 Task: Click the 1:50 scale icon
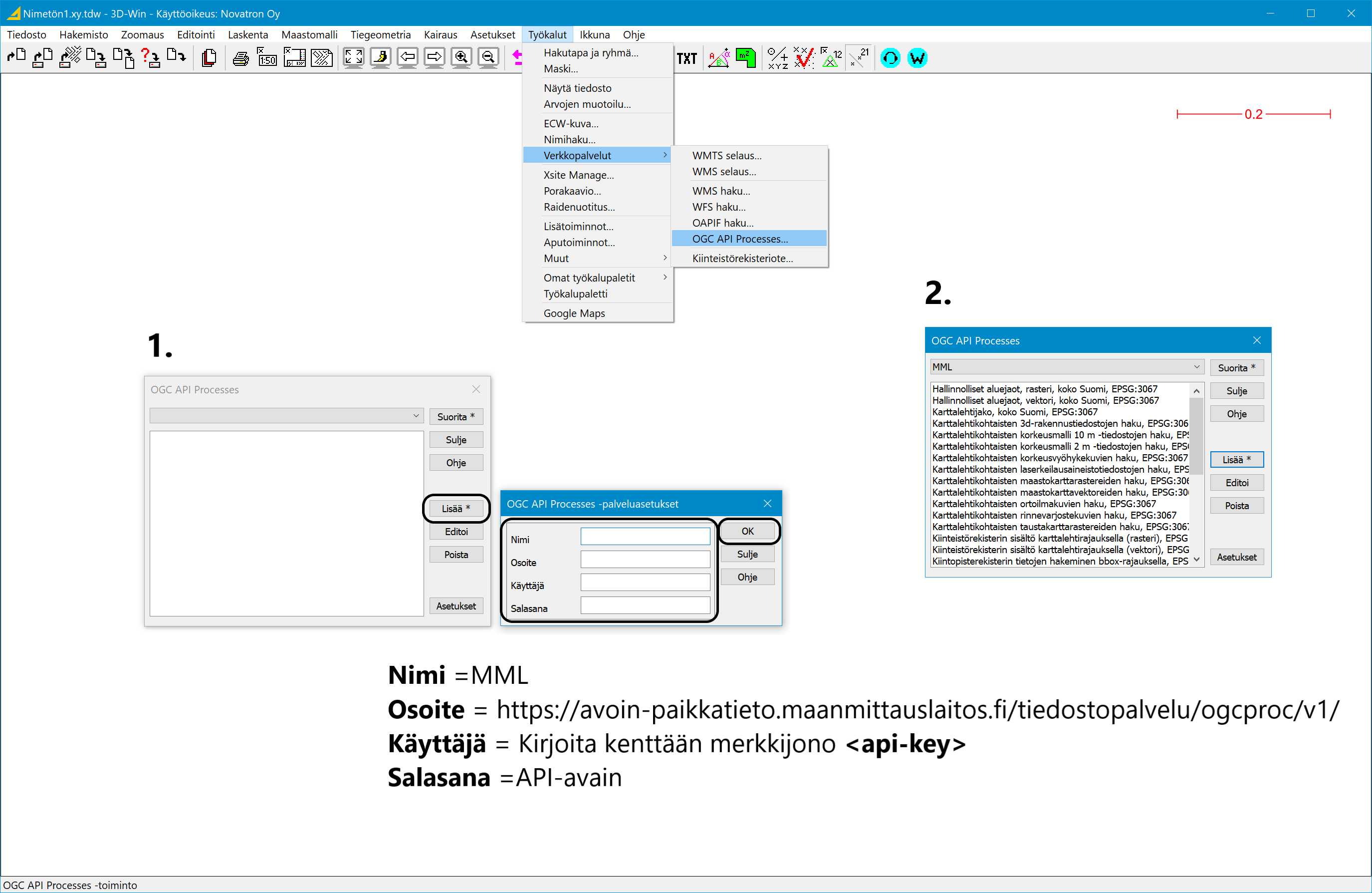point(267,58)
